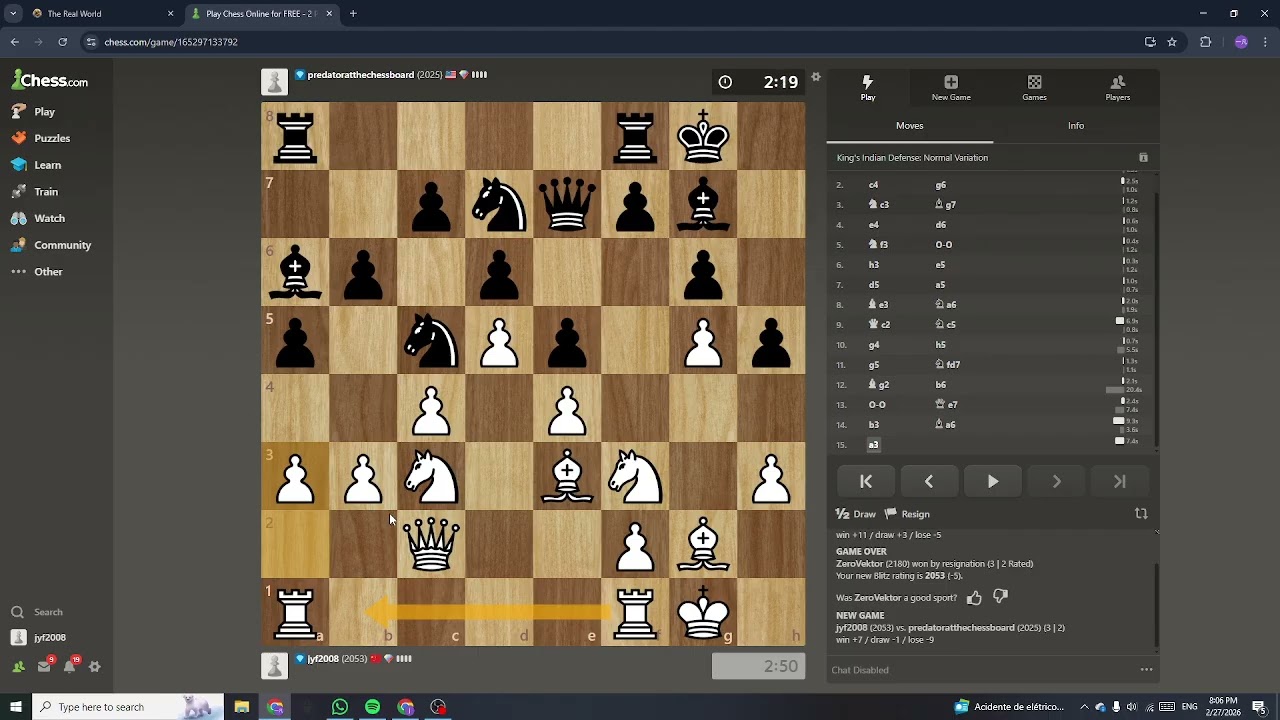Screen dimensions: 1280x720
Task: Switch to the Play tab in the panel
Action: (868, 88)
